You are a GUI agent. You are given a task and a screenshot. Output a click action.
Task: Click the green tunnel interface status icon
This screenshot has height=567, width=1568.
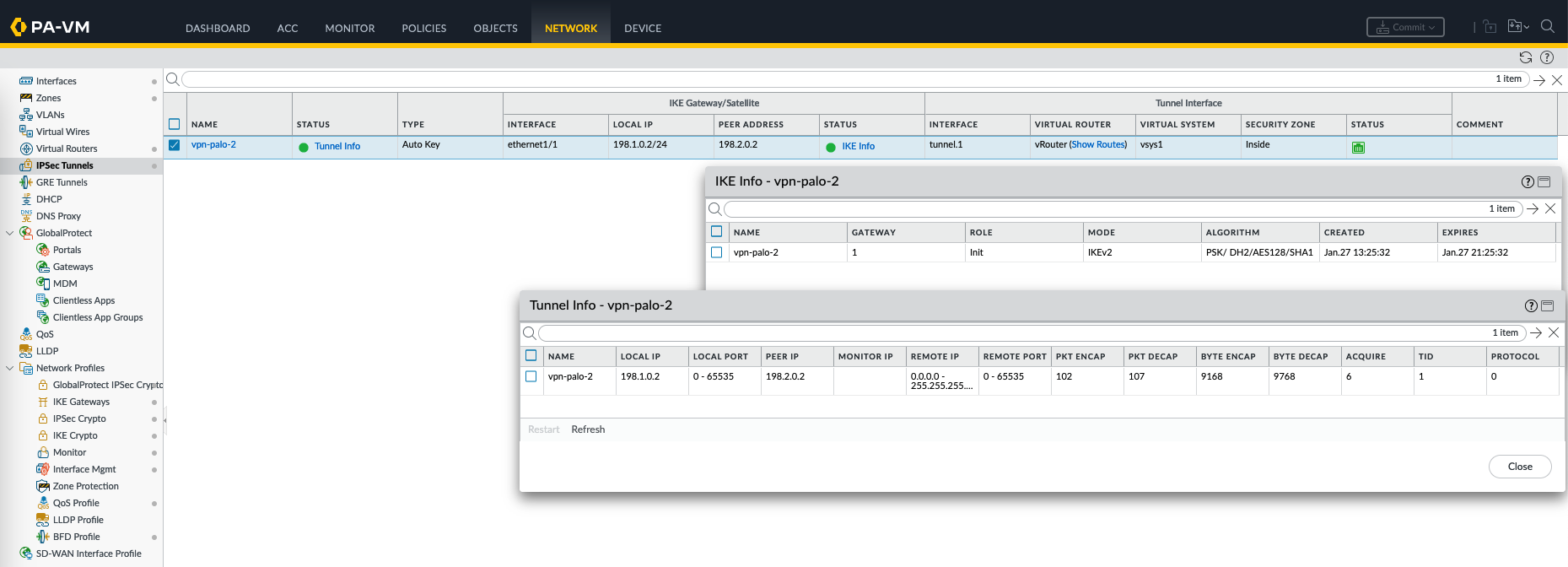[x=1358, y=147]
